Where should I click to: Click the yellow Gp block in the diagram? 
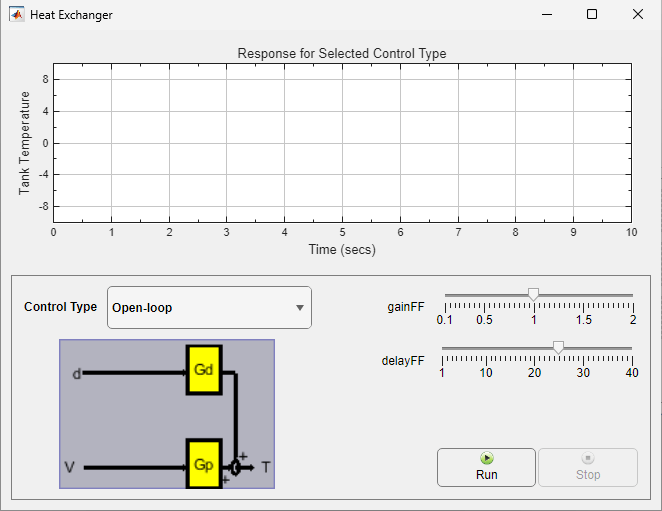(204, 466)
